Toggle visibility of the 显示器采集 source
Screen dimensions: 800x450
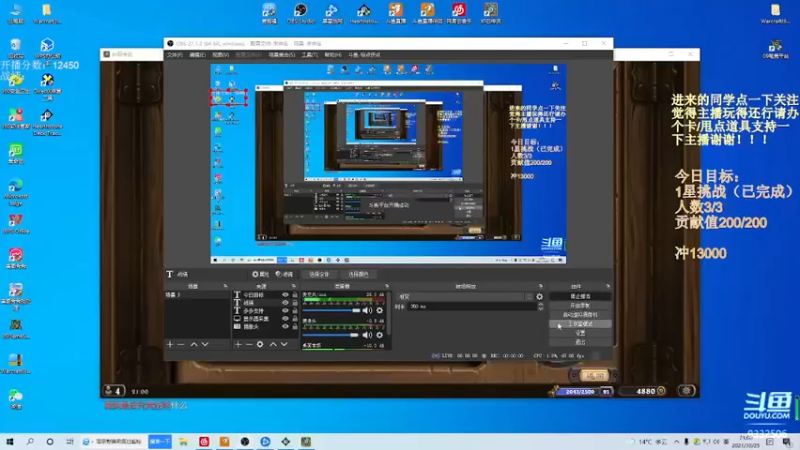pos(285,318)
